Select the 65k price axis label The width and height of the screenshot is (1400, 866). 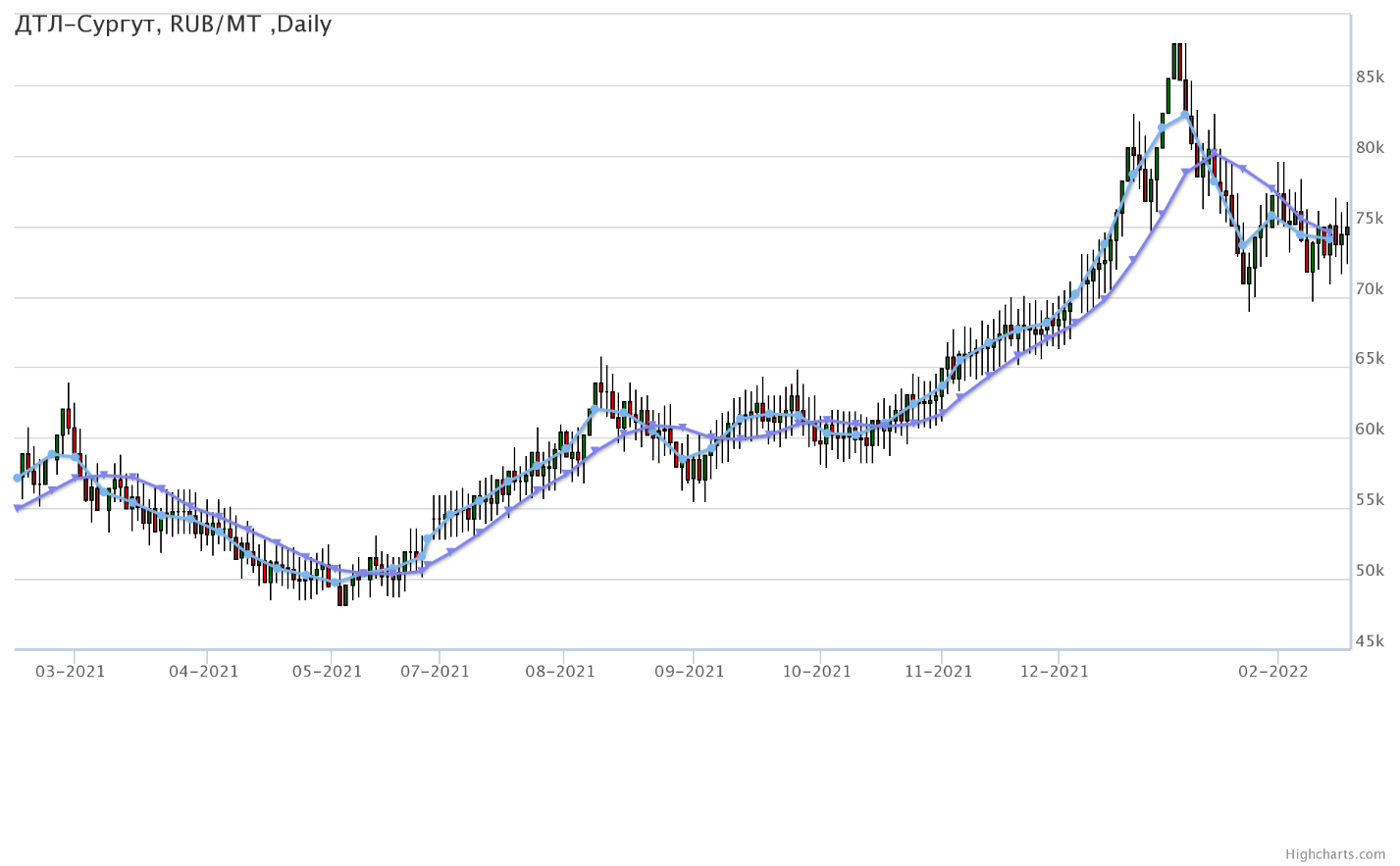(1370, 359)
